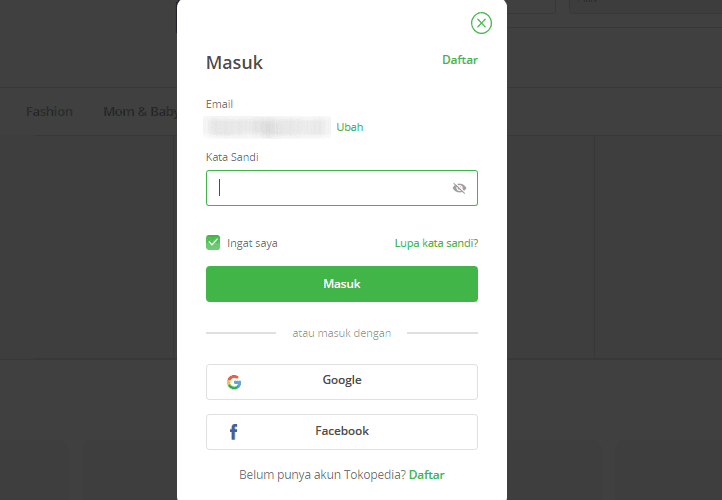Click the Kata Sandi field label

point(232,157)
